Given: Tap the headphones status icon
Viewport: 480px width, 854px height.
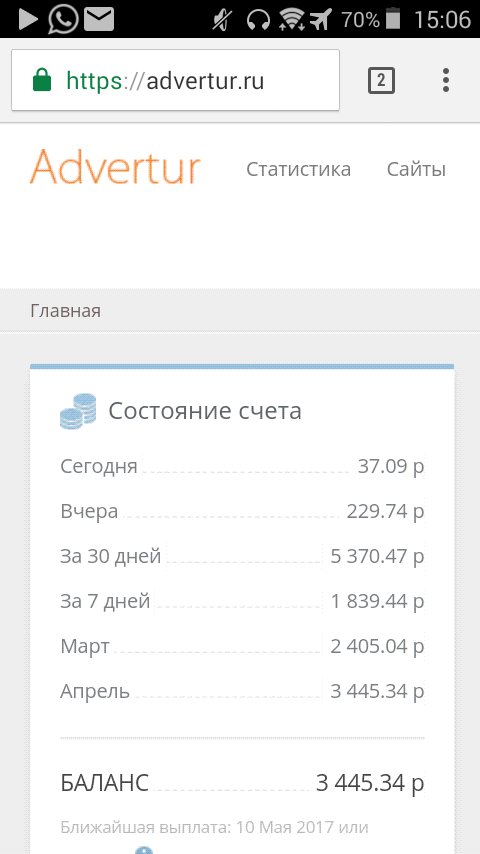Looking at the screenshot, I should [x=258, y=20].
